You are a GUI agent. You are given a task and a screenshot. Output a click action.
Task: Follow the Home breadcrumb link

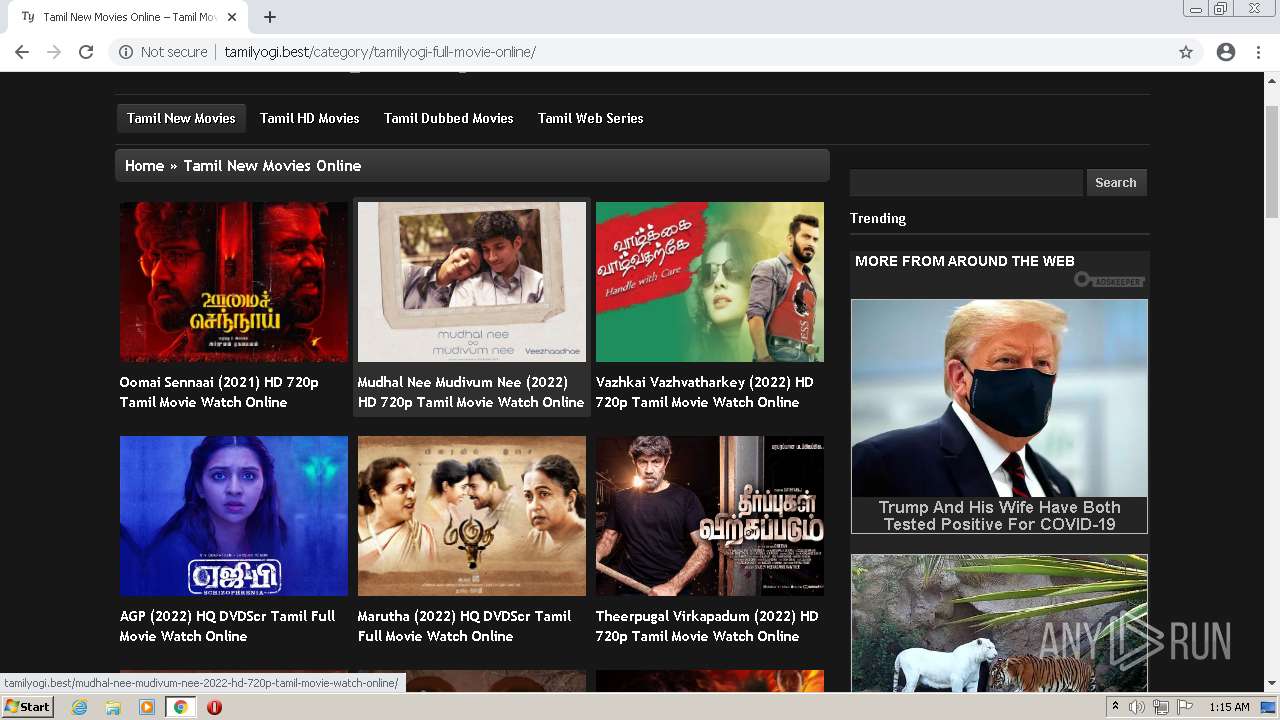point(144,166)
